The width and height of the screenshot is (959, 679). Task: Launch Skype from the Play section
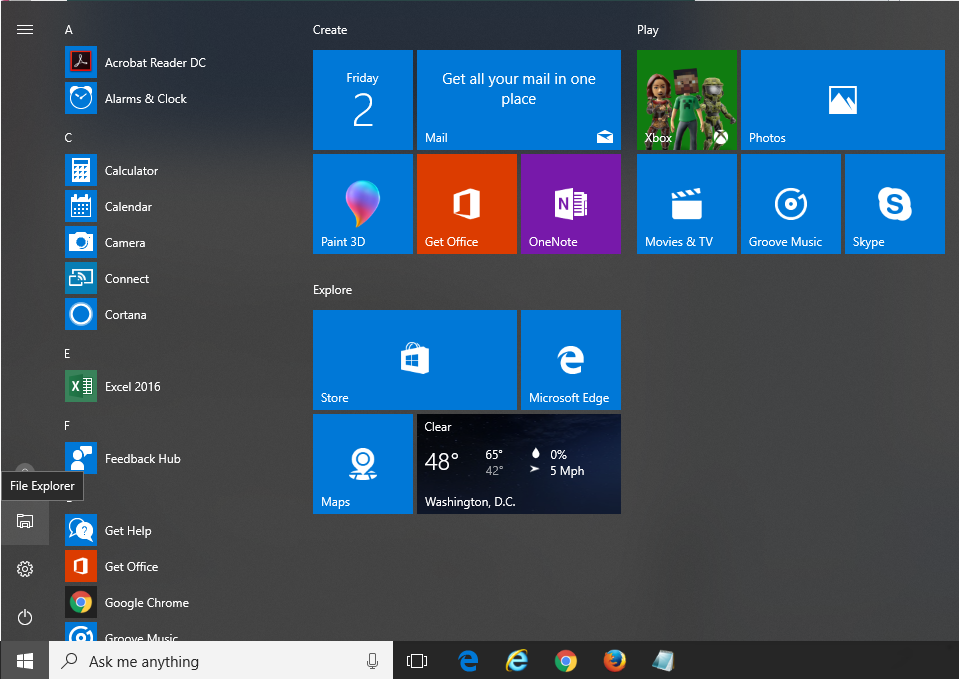click(x=894, y=203)
